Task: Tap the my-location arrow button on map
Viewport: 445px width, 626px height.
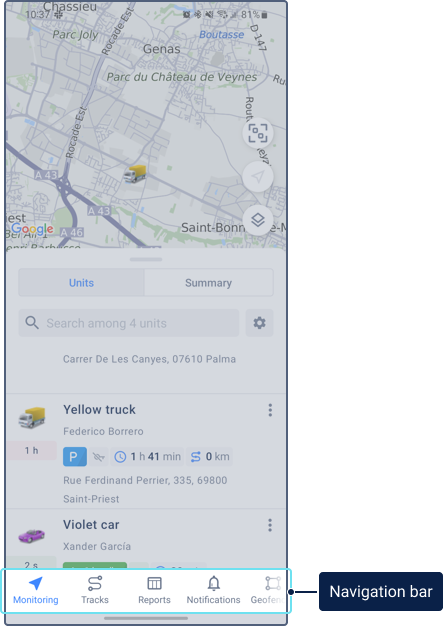Action: (x=258, y=176)
